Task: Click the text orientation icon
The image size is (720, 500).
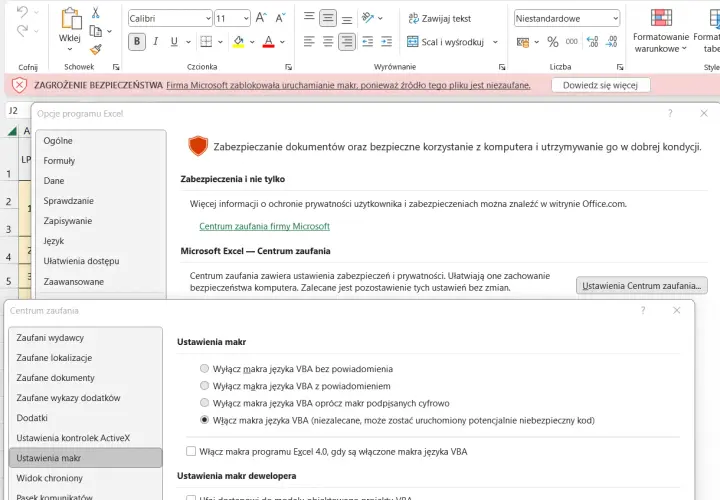Action: [x=368, y=18]
